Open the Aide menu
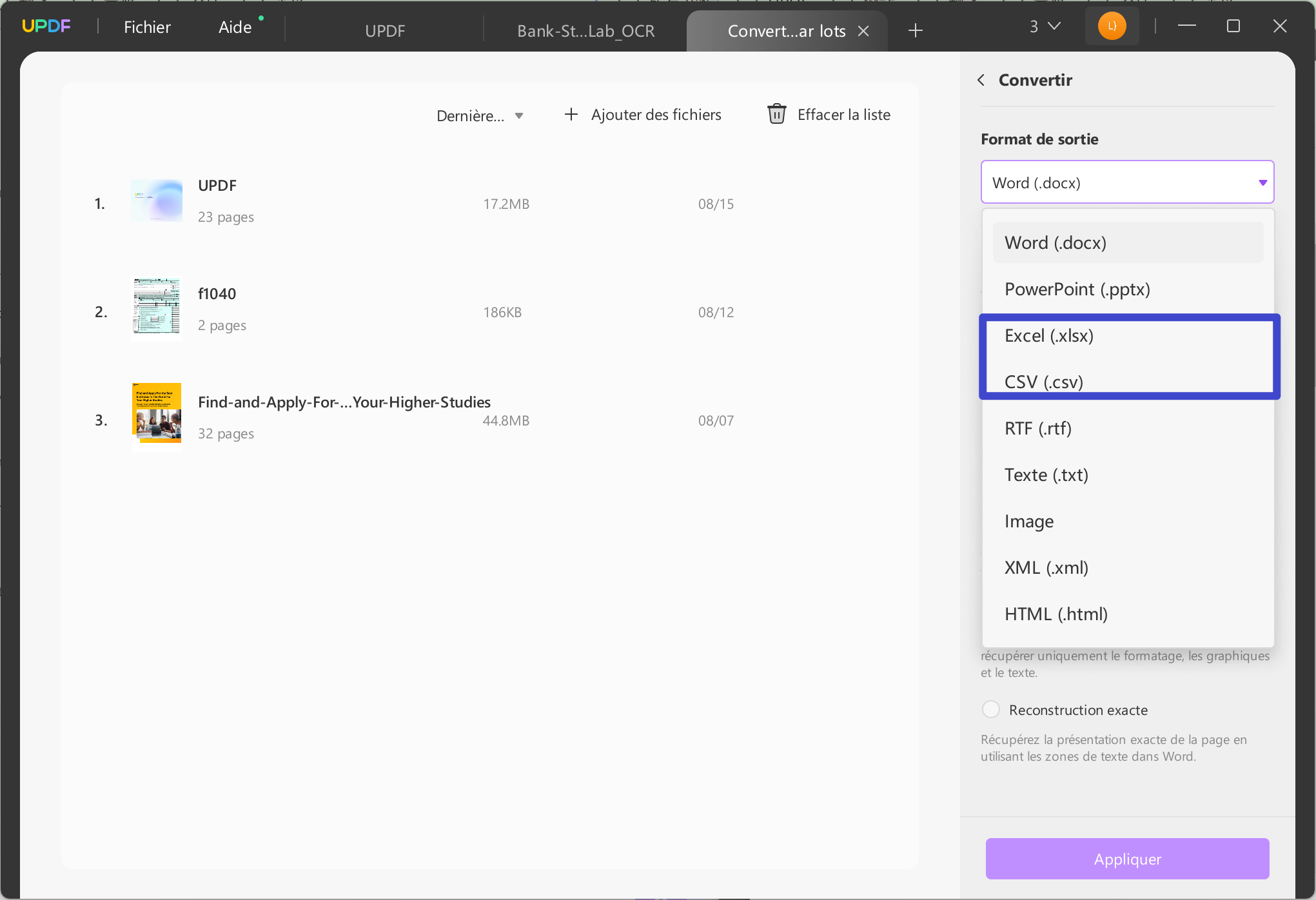The height and width of the screenshot is (900, 1316). pyautogui.click(x=235, y=27)
